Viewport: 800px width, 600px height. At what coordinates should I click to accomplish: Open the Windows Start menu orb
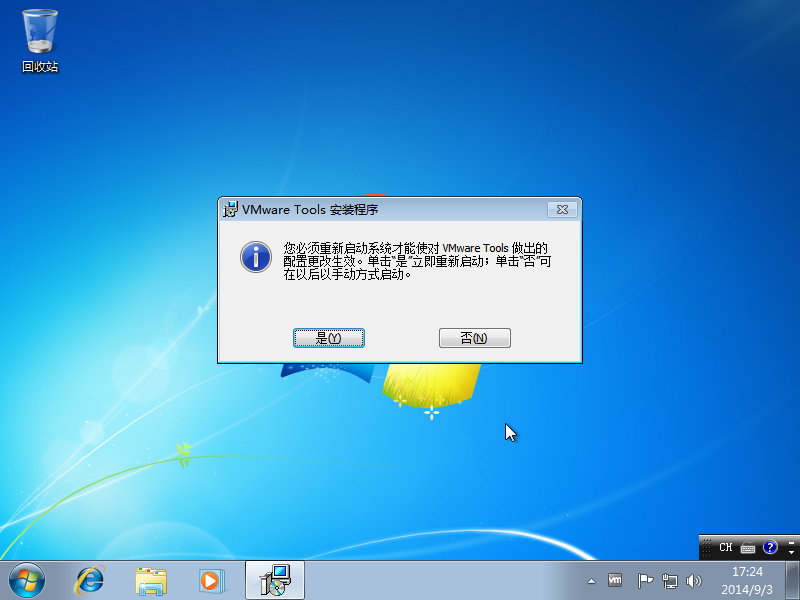coord(27,581)
